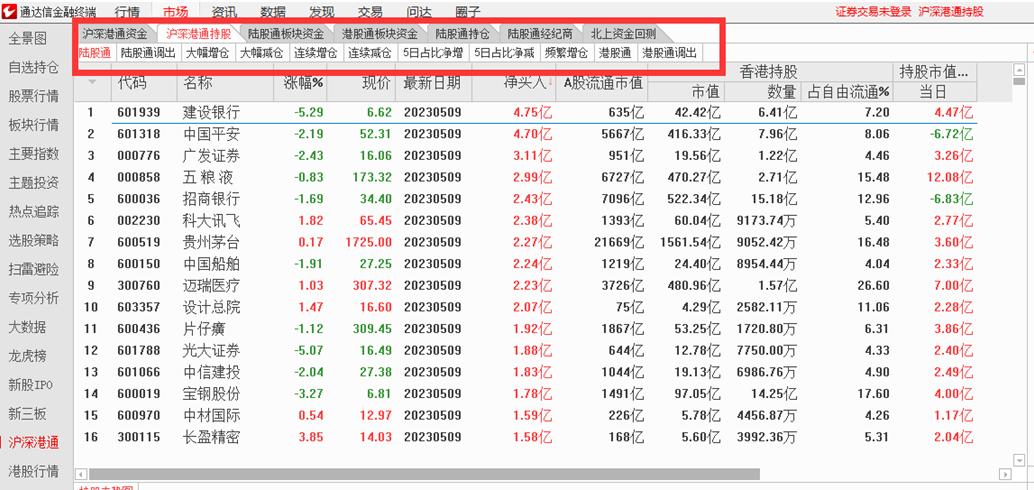Open 选股策略 in sidebar
Image resolution: width=1034 pixels, height=490 pixels.
click(33, 240)
